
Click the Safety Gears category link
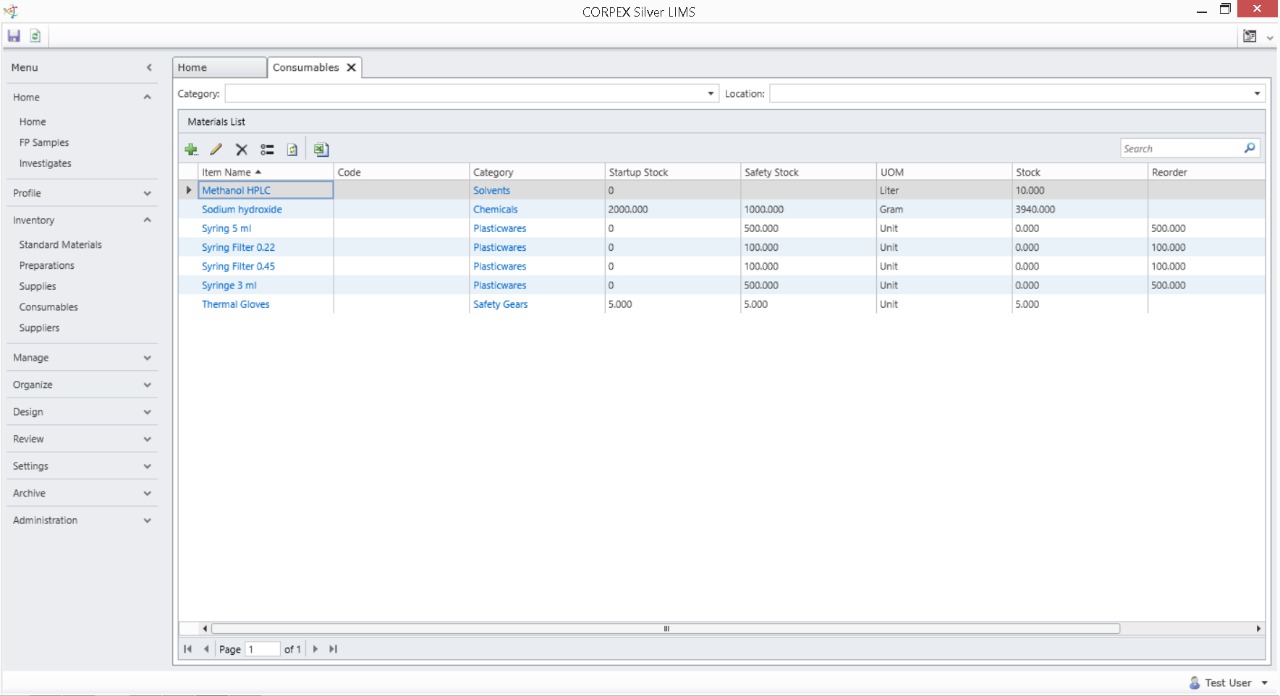[500, 305]
